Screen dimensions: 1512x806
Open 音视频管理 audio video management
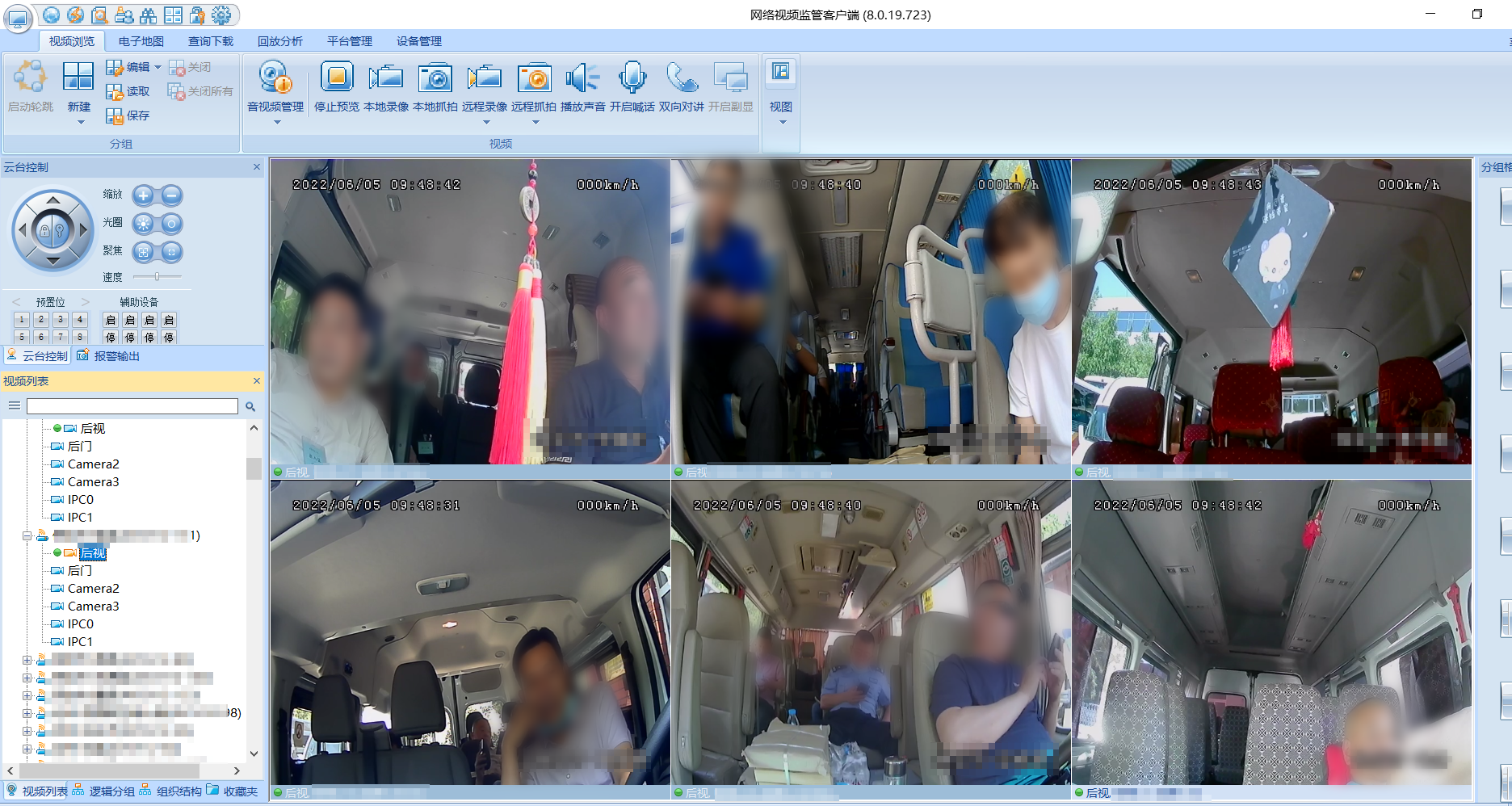275,78
